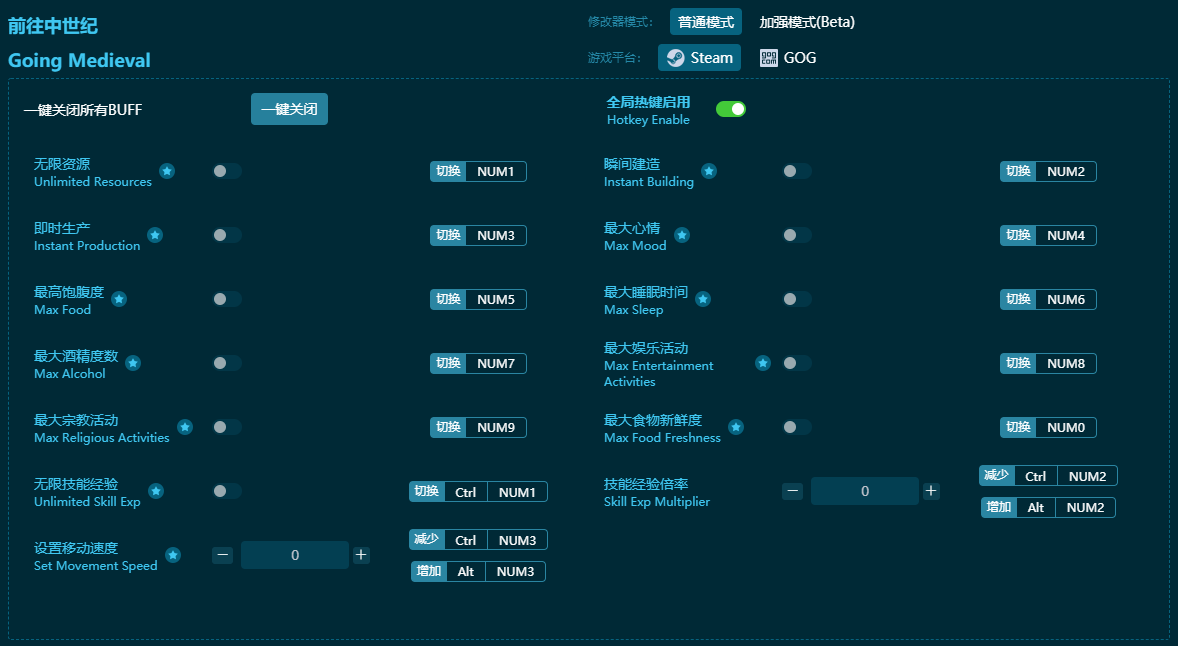This screenshot has height=646, width=1178.
Task: Click NUM9 key for Max Religious Activities
Action: coord(496,427)
